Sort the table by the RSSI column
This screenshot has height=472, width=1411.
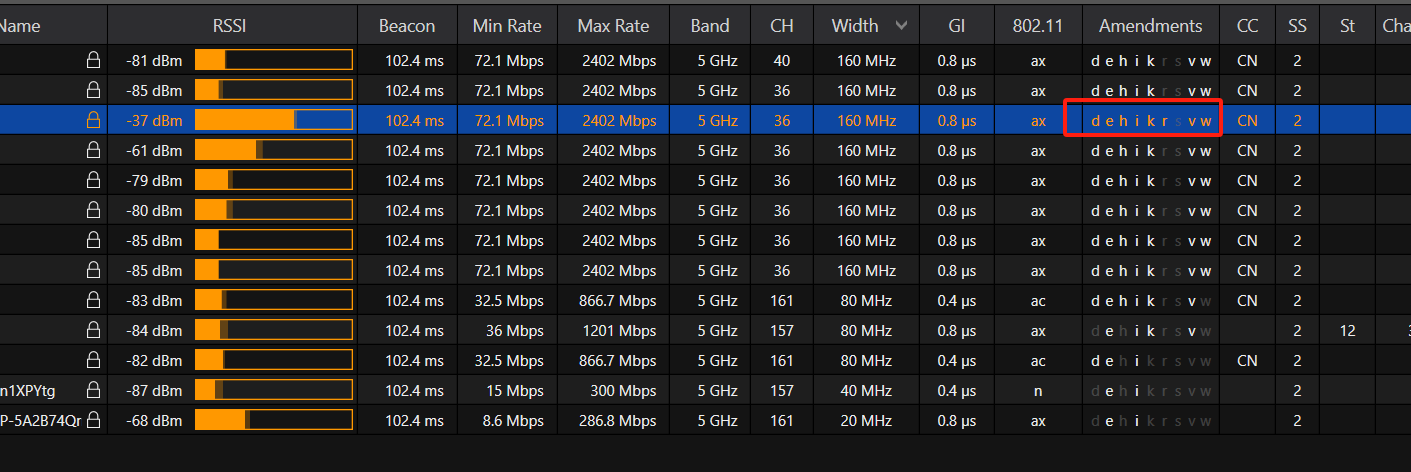[x=236, y=26]
